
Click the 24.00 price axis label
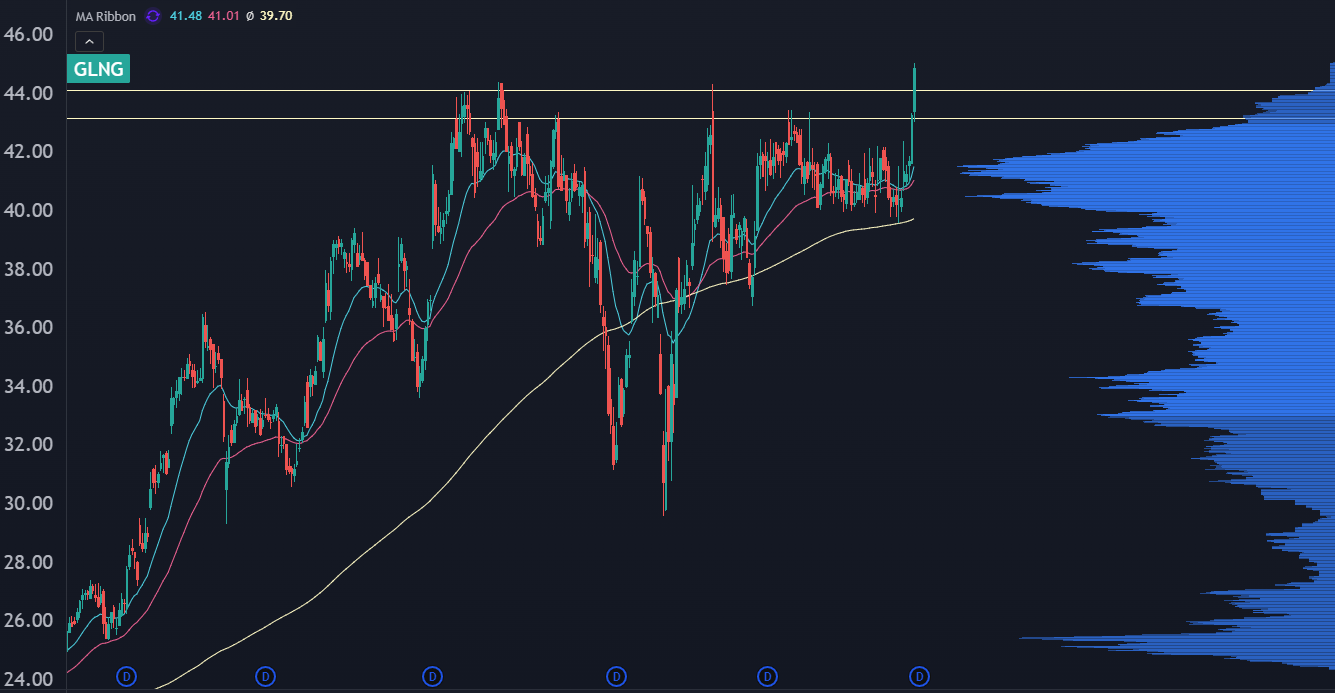click(28, 679)
